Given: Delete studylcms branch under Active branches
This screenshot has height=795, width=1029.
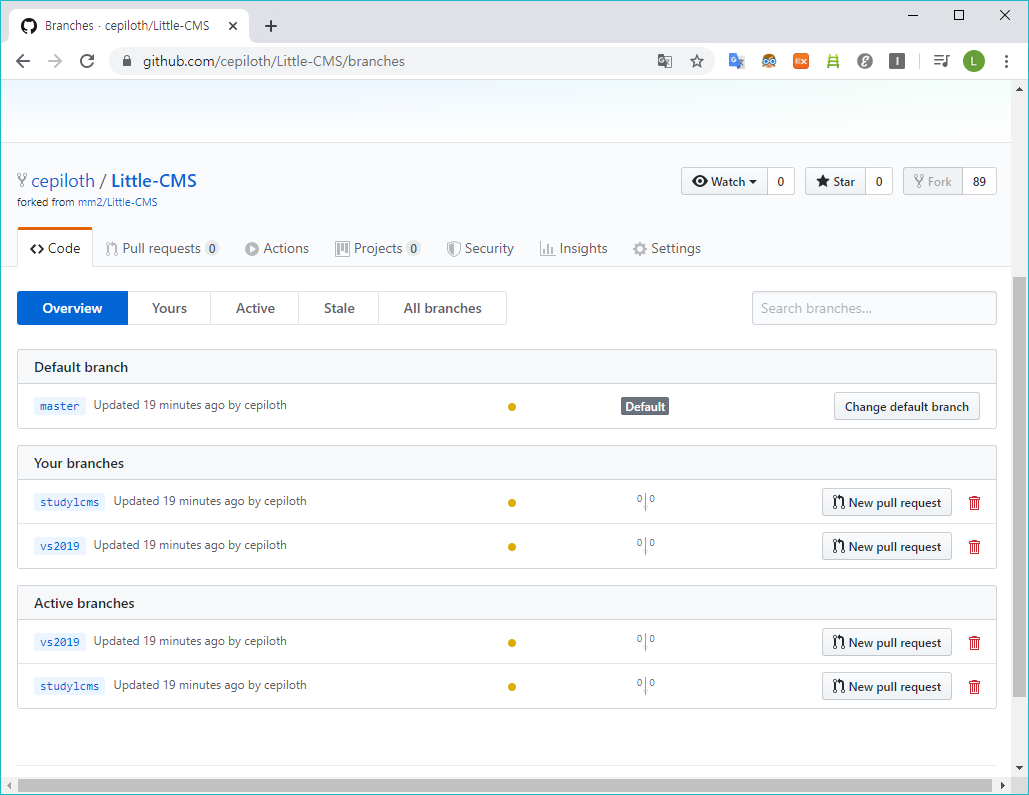Looking at the screenshot, I should (x=975, y=687).
